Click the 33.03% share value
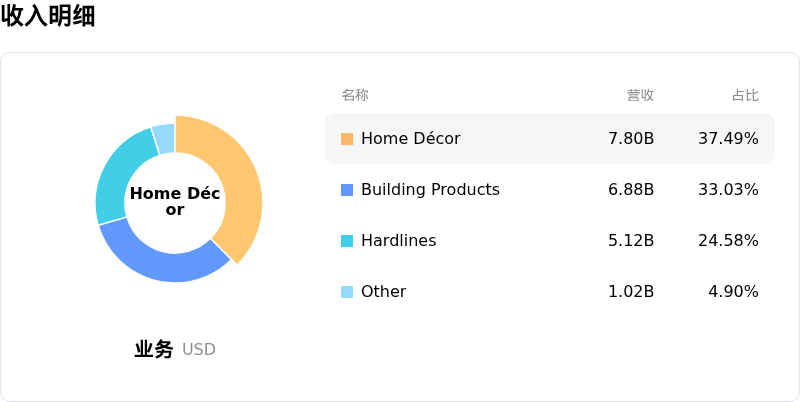Image resolution: width=800 pixels, height=402 pixels. (728, 190)
